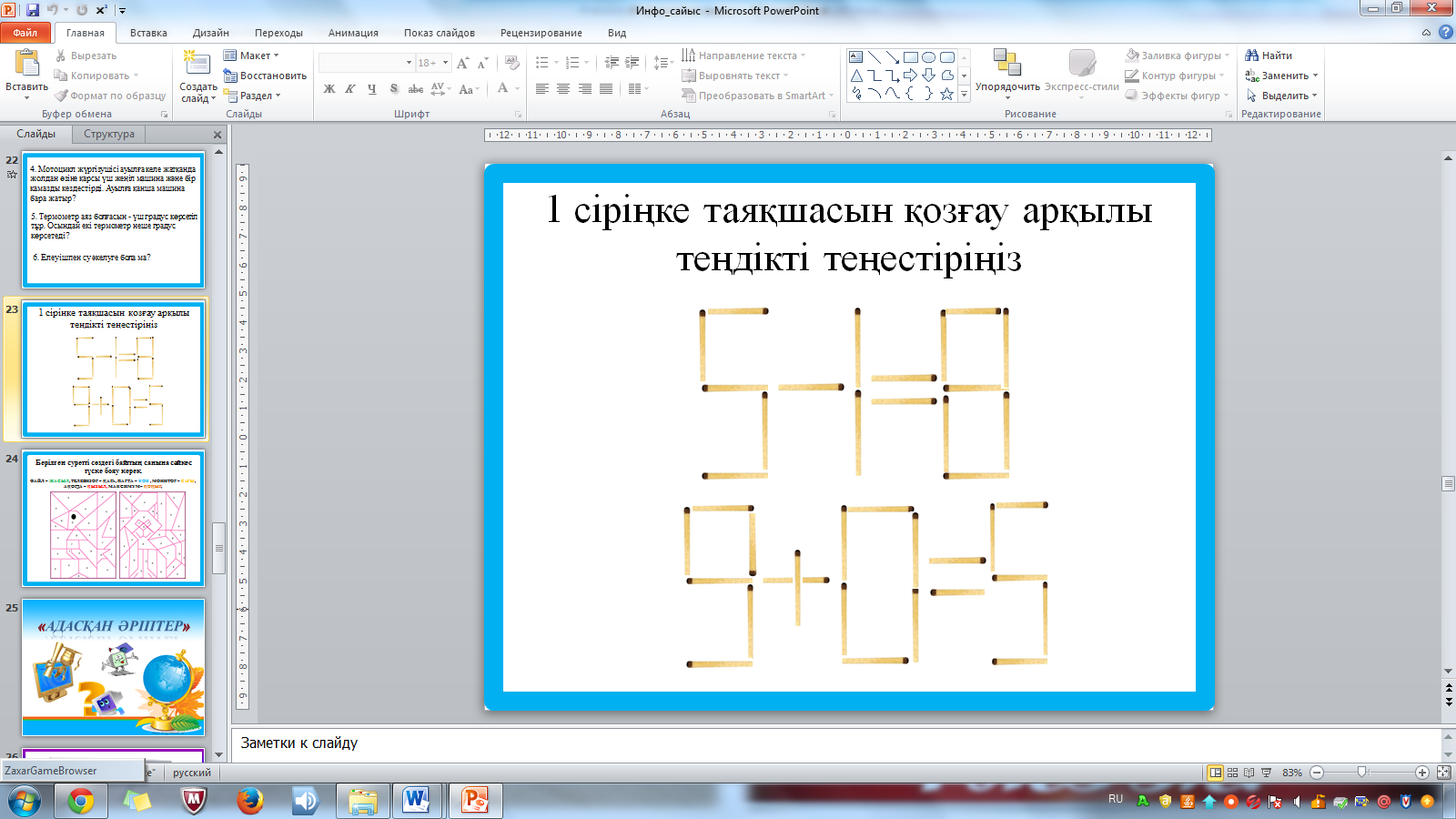Open the font size dropdown
Image resolution: width=1456 pixels, height=819 pixels.
point(445,63)
